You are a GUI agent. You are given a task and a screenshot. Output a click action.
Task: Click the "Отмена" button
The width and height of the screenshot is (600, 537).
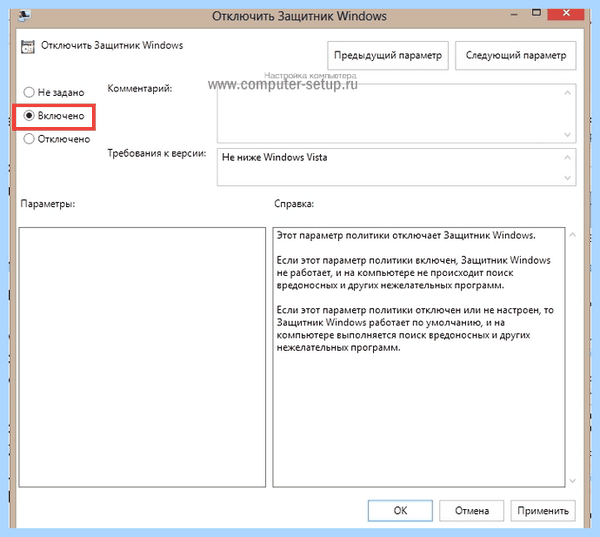471,511
